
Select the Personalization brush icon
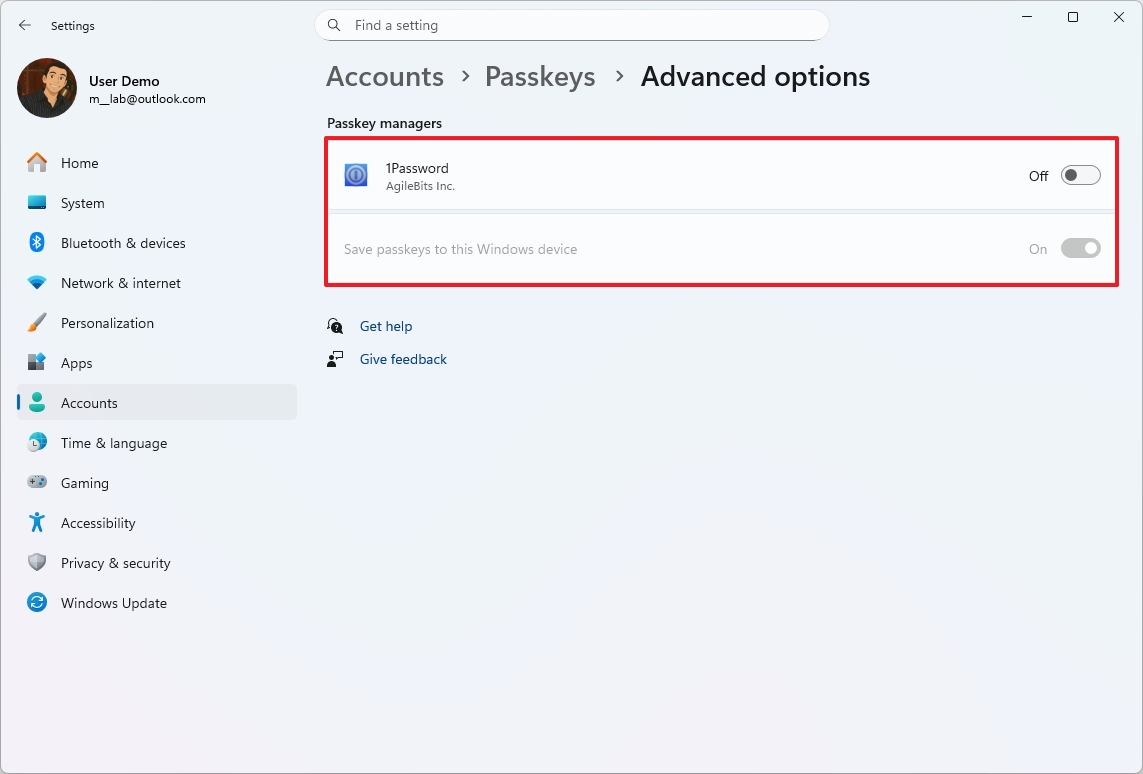(36, 322)
